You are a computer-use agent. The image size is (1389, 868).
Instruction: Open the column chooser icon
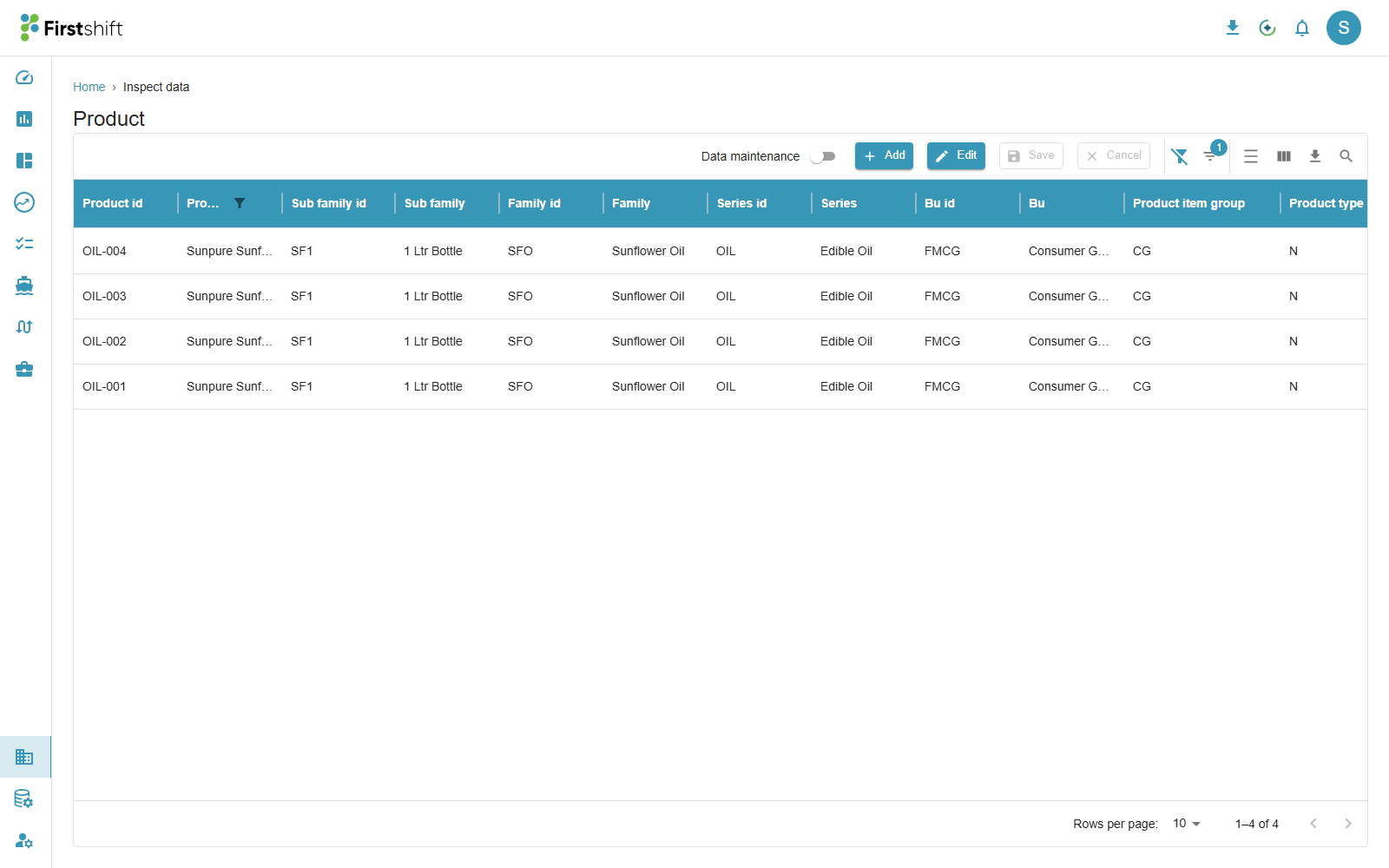tap(1284, 156)
